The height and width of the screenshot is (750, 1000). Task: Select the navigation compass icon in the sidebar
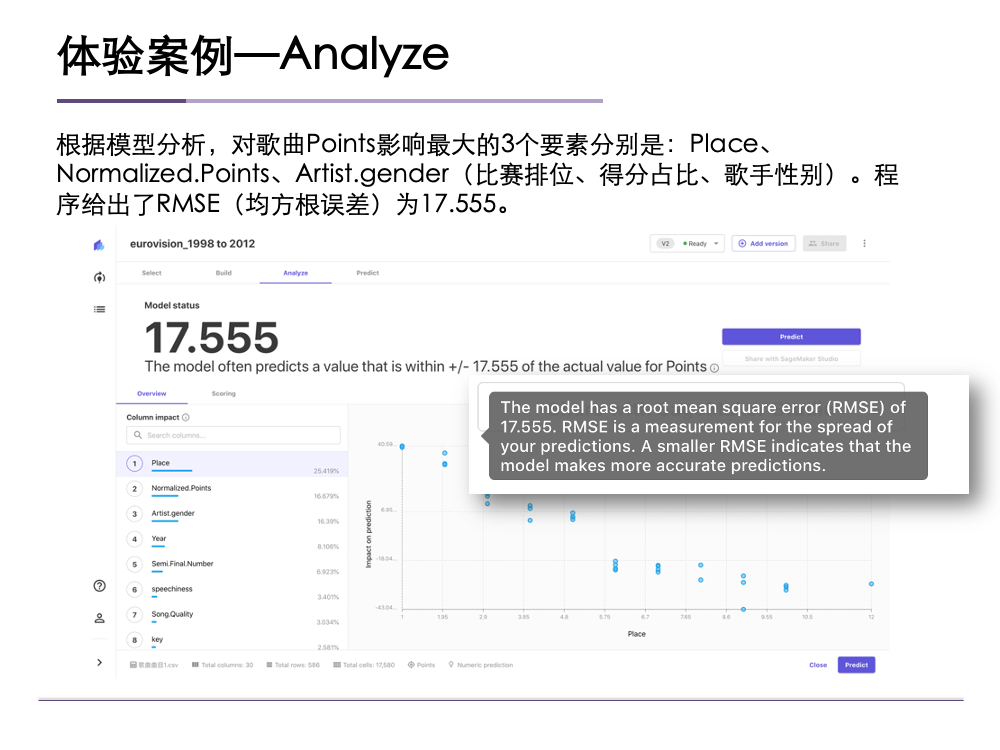(100, 276)
